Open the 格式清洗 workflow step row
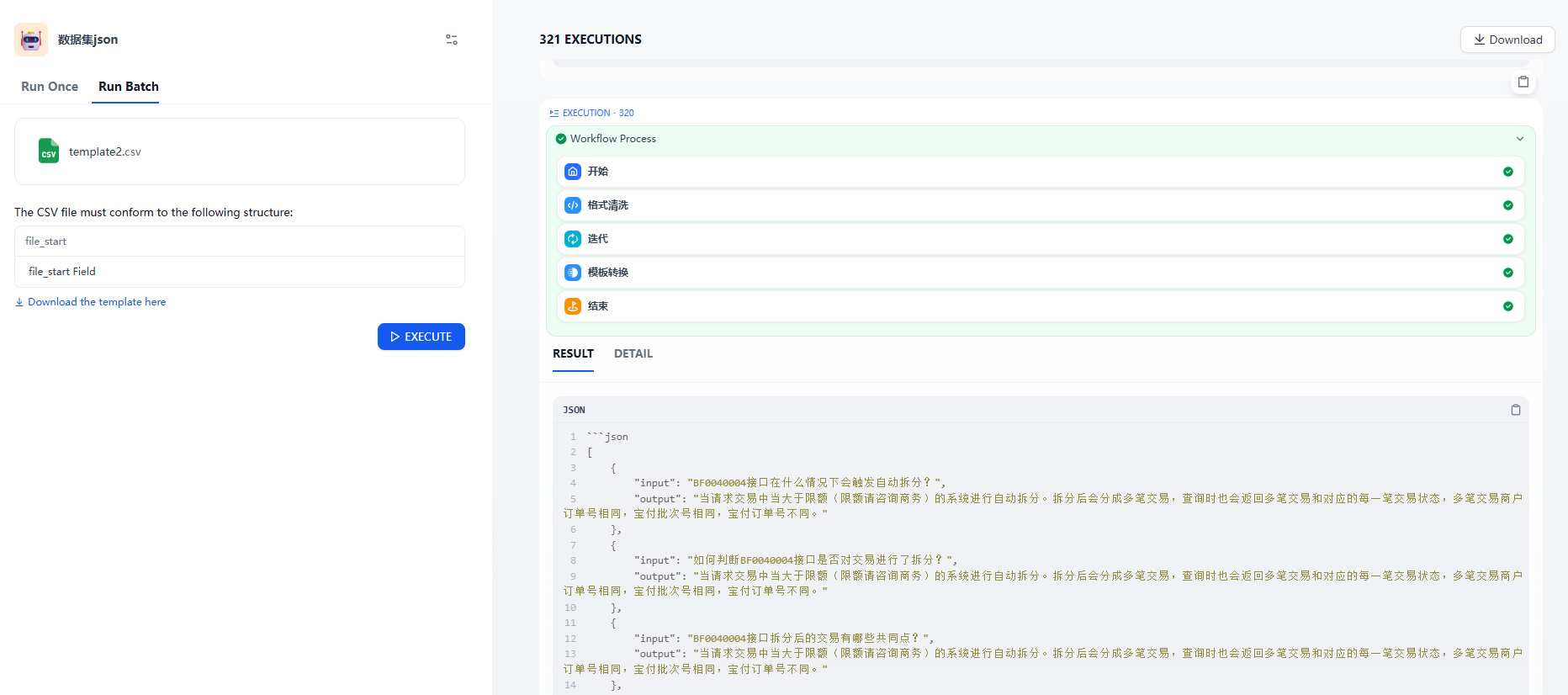 (1041, 205)
